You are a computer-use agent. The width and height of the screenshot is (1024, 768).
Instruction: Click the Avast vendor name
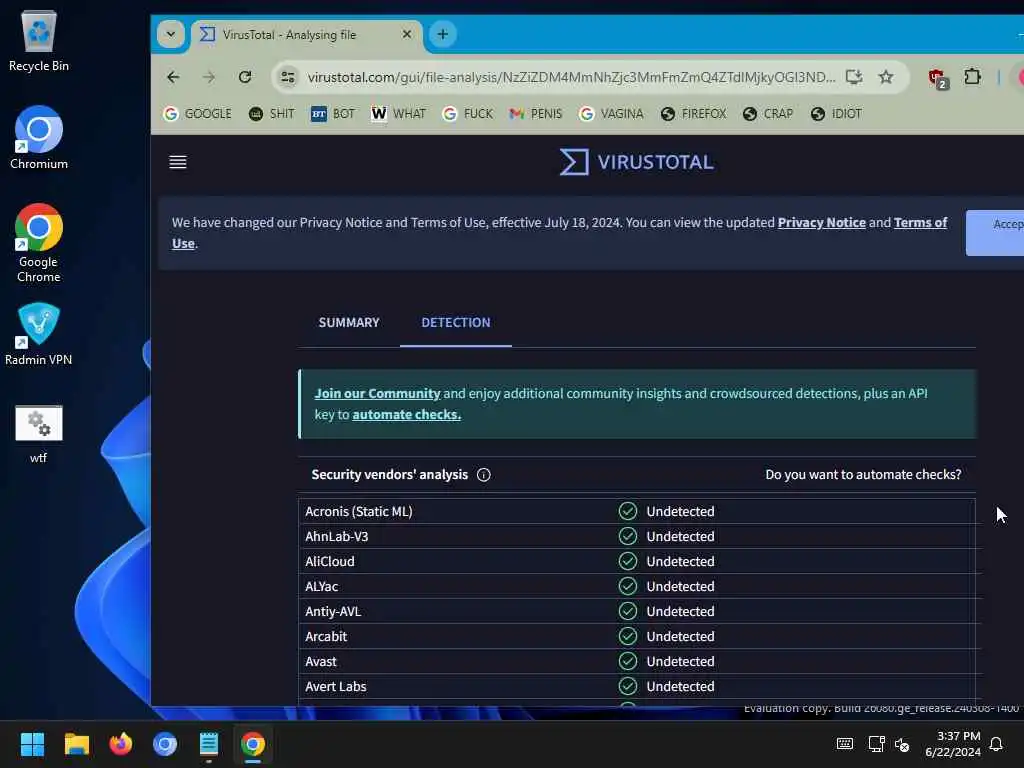tap(321, 662)
